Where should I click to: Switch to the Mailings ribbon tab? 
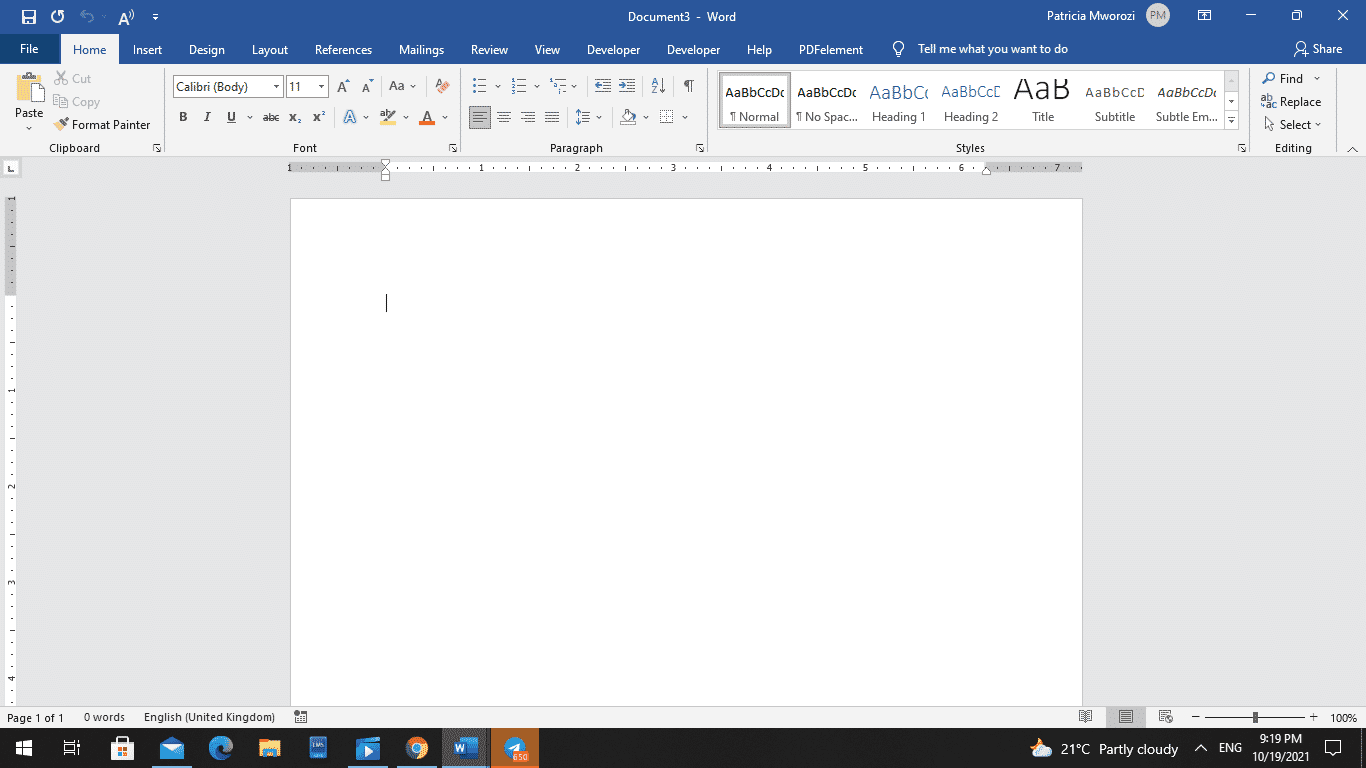point(421,49)
